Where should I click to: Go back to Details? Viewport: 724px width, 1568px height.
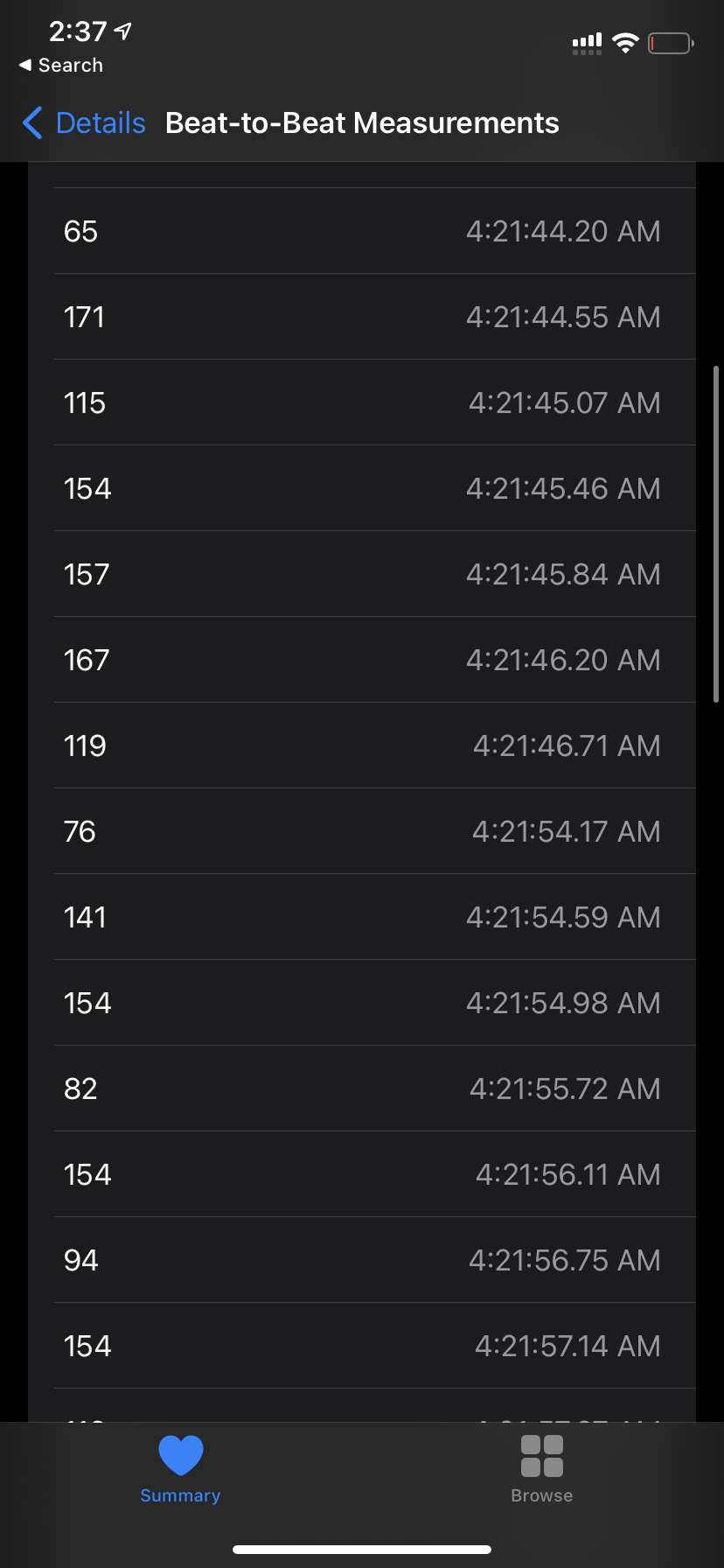click(84, 123)
